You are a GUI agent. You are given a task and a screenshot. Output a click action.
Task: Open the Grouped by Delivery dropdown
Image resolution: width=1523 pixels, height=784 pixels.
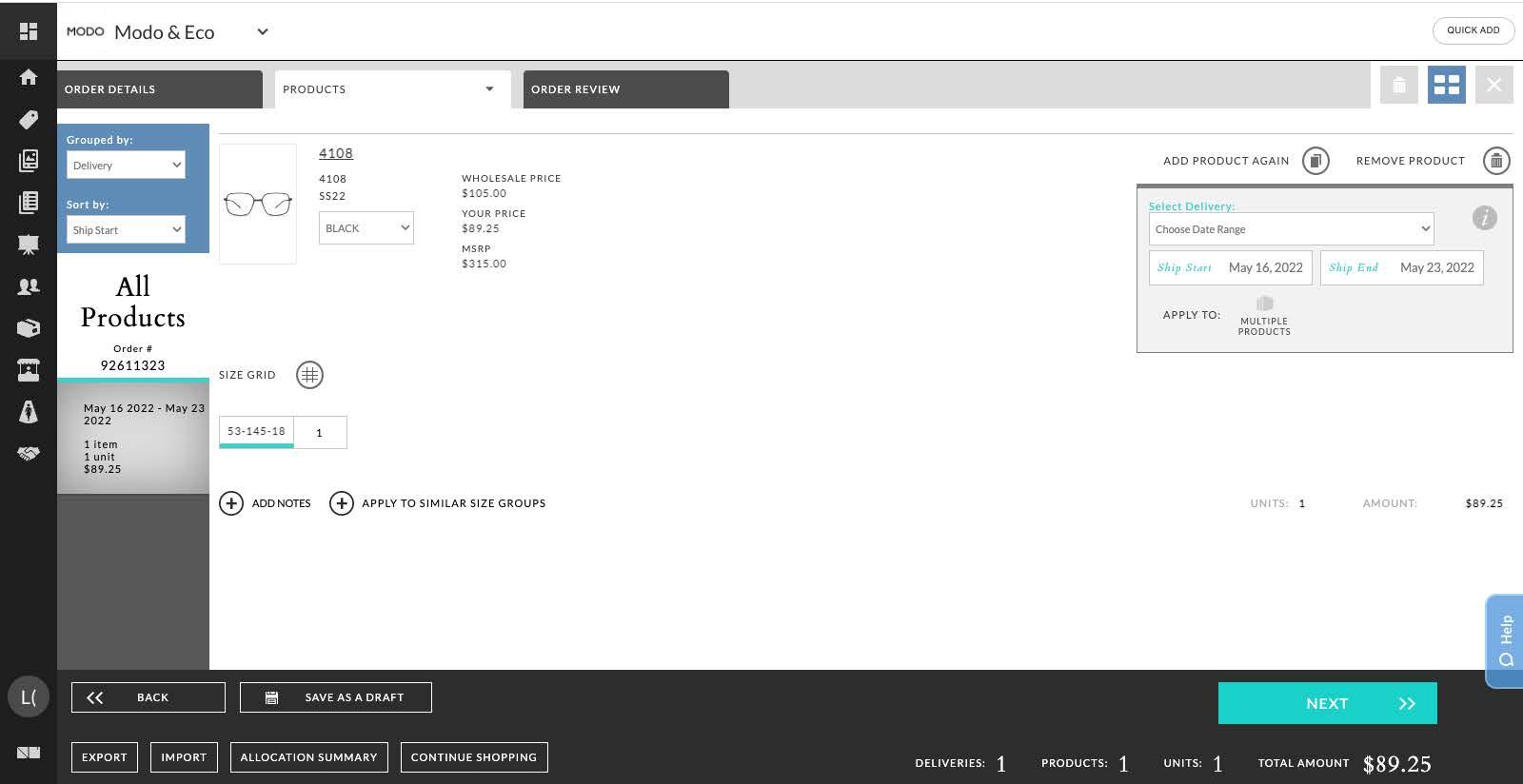pyautogui.click(x=126, y=166)
